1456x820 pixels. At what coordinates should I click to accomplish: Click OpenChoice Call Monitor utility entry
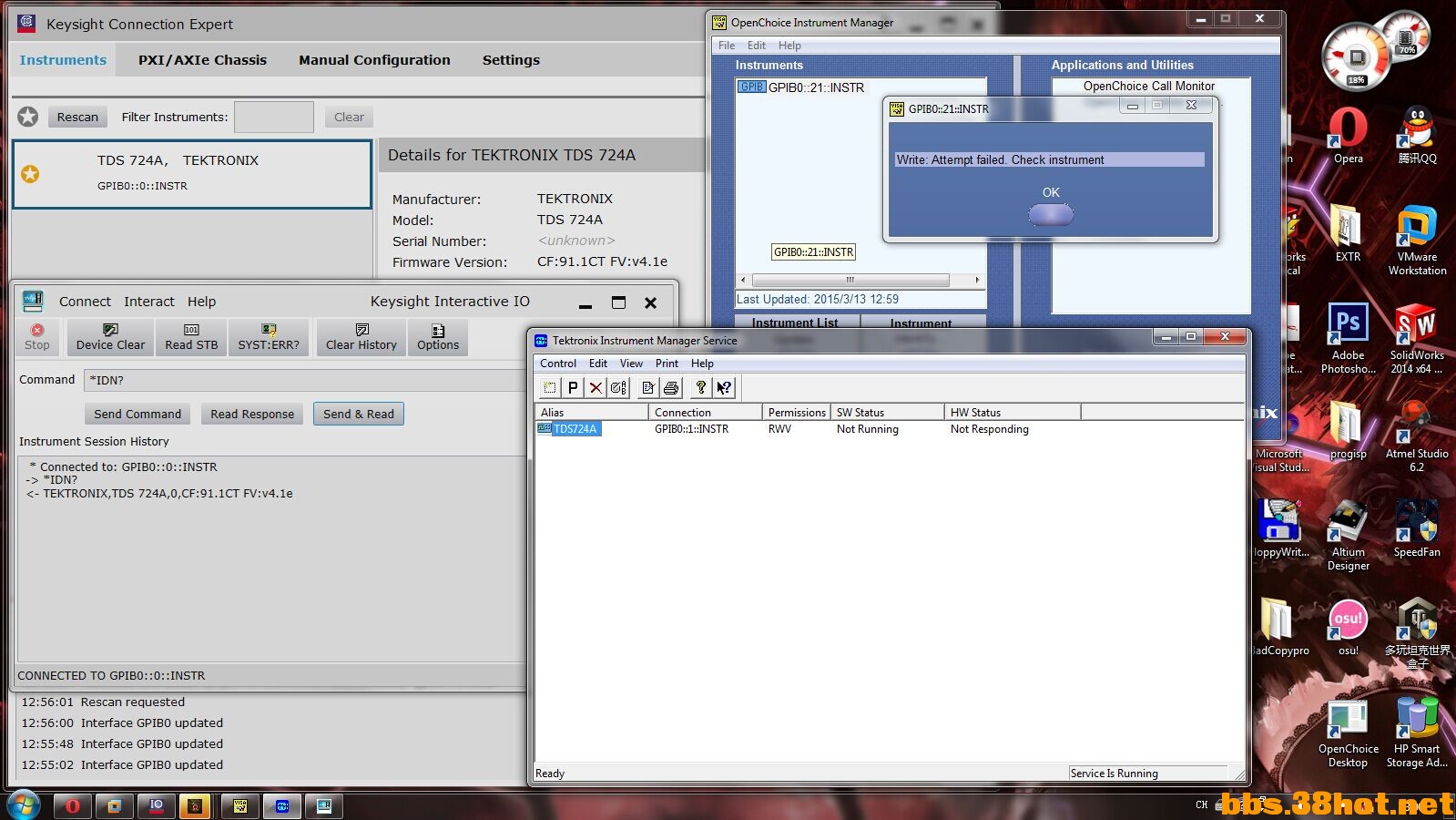click(1149, 86)
